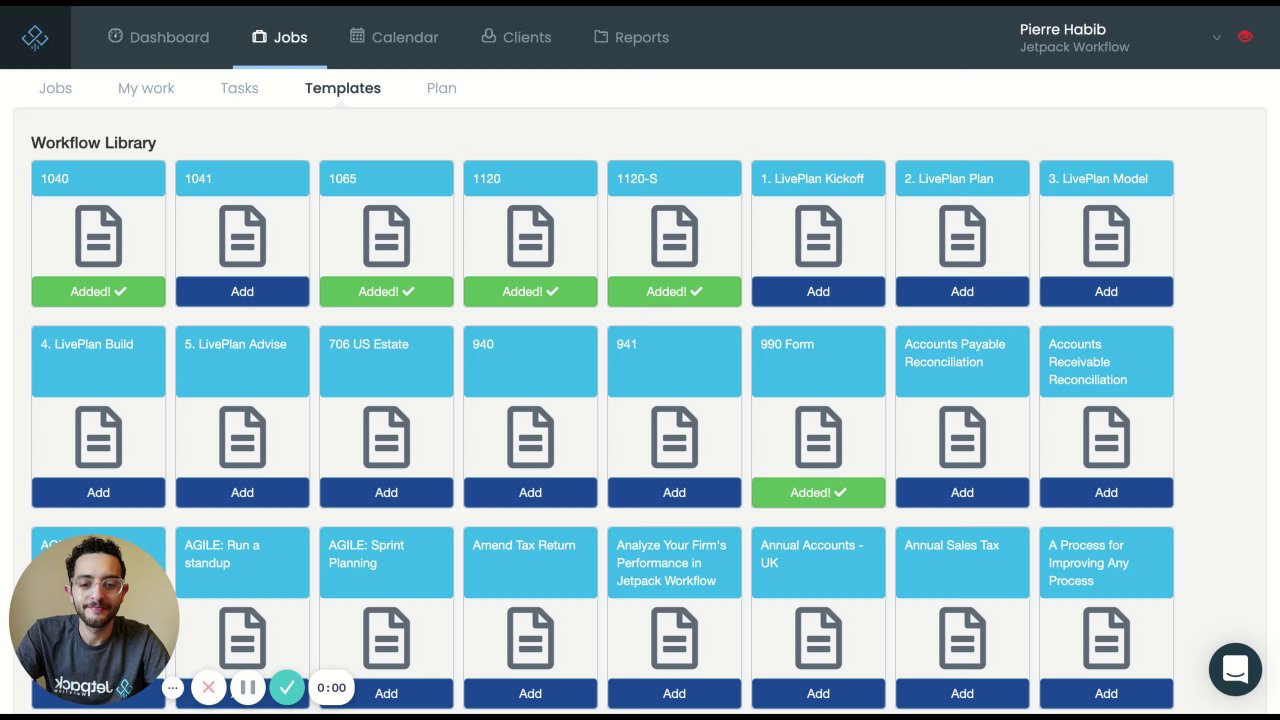The height and width of the screenshot is (720, 1280).
Task: Go to Calendar in the top navigation
Action: click(394, 37)
